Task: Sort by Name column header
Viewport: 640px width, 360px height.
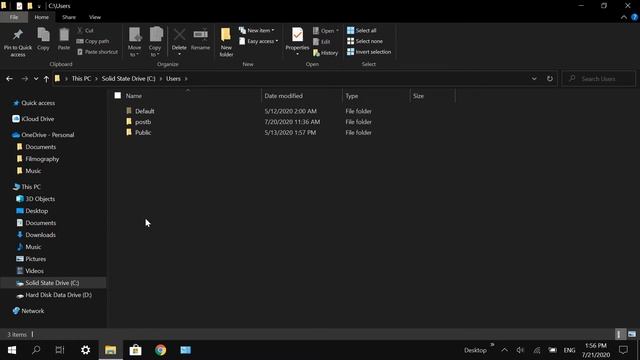Action: (133, 96)
